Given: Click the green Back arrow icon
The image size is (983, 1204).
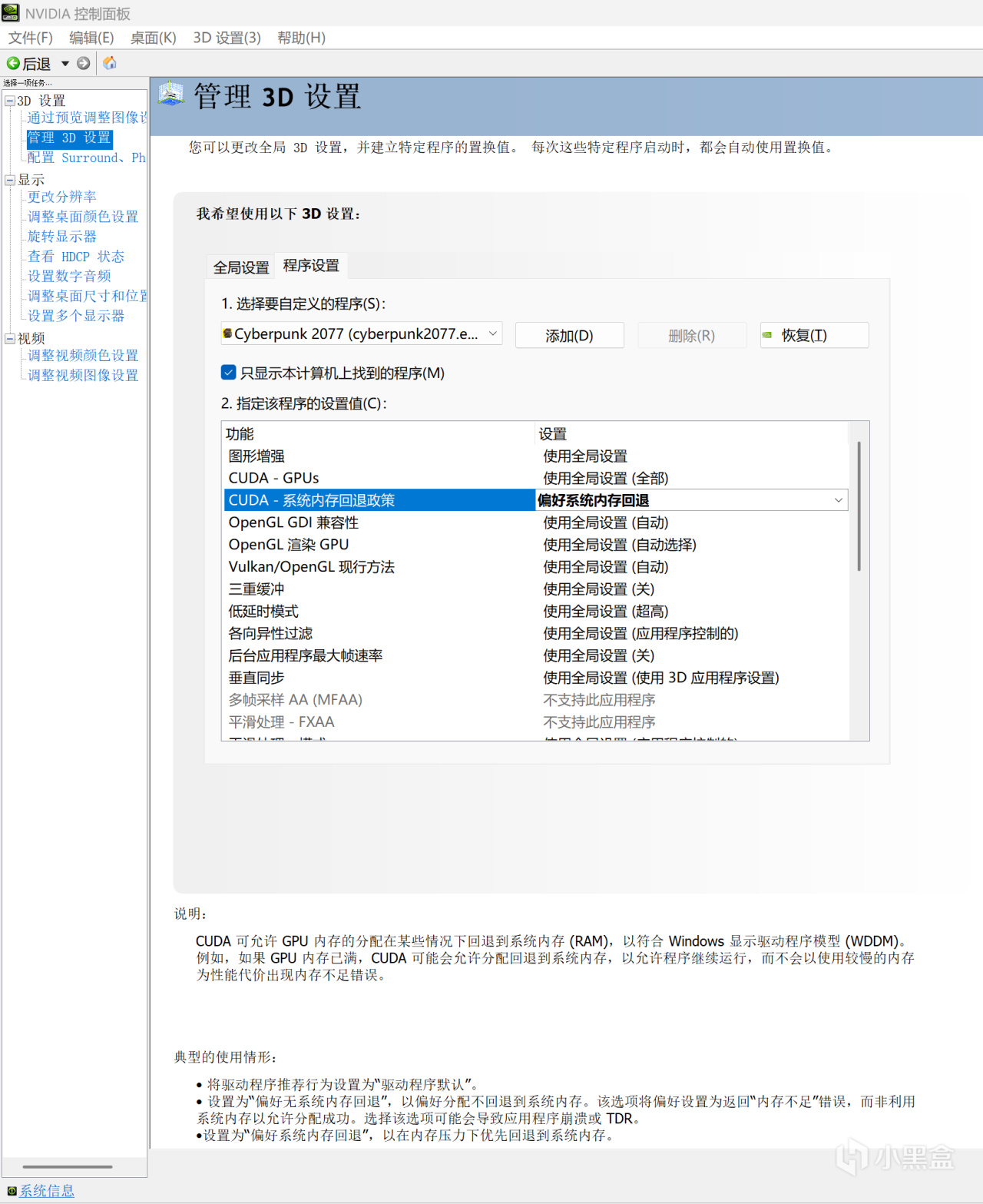Looking at the screenshot, I should [x=13, y=64].
